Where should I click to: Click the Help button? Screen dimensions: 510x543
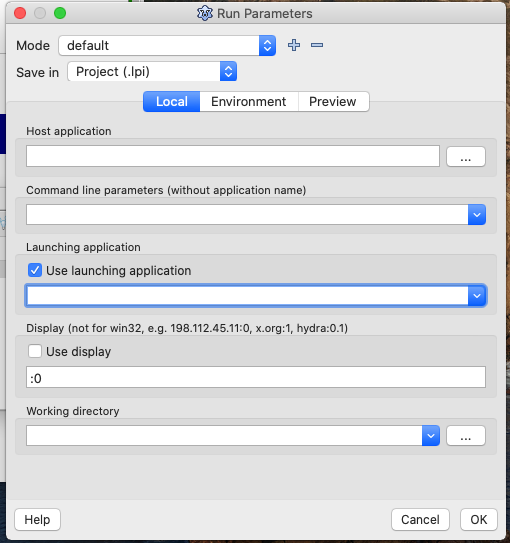coord(37,519)
